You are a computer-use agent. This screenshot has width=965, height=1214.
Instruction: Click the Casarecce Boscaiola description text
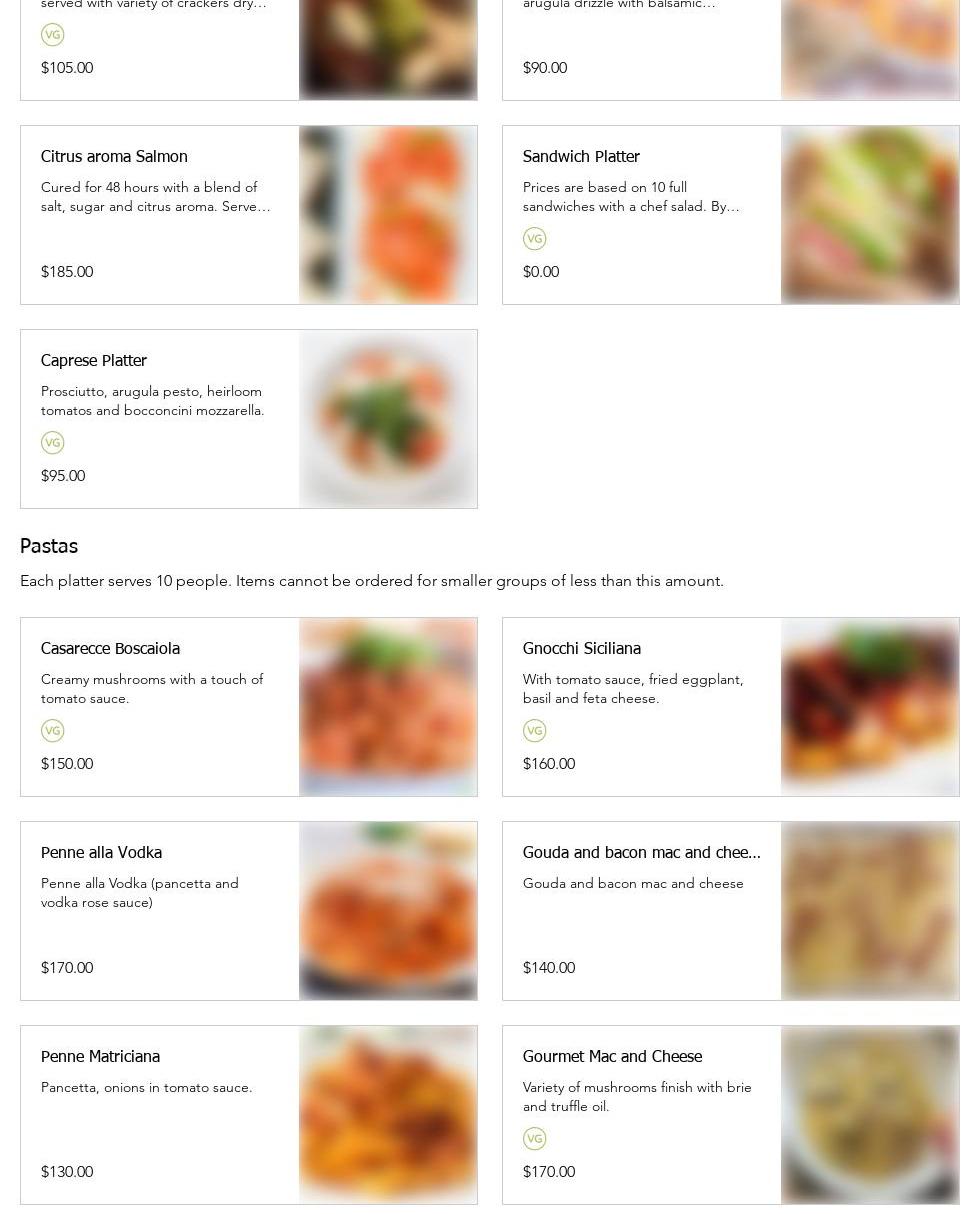pos(152,689)
